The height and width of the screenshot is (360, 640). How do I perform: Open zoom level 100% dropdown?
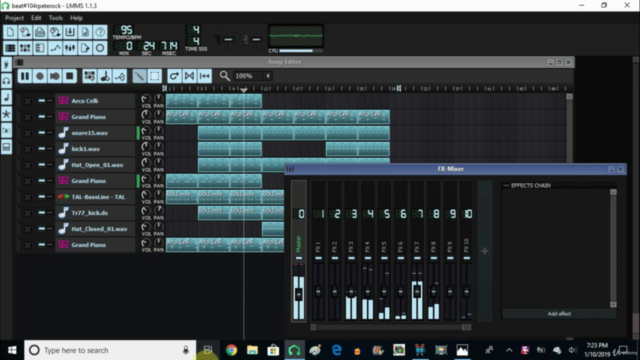(253, 76)
